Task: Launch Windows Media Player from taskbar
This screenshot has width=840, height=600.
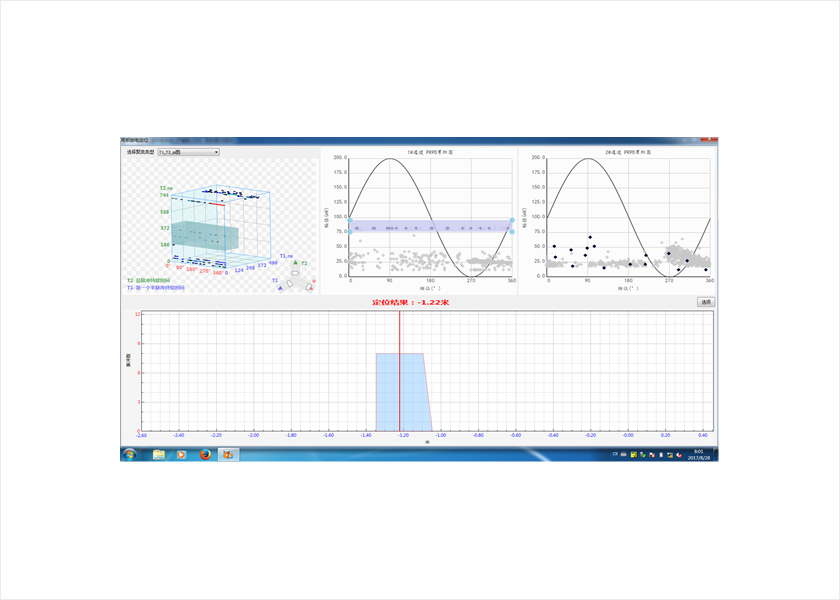Action: [x=181, y=454]
